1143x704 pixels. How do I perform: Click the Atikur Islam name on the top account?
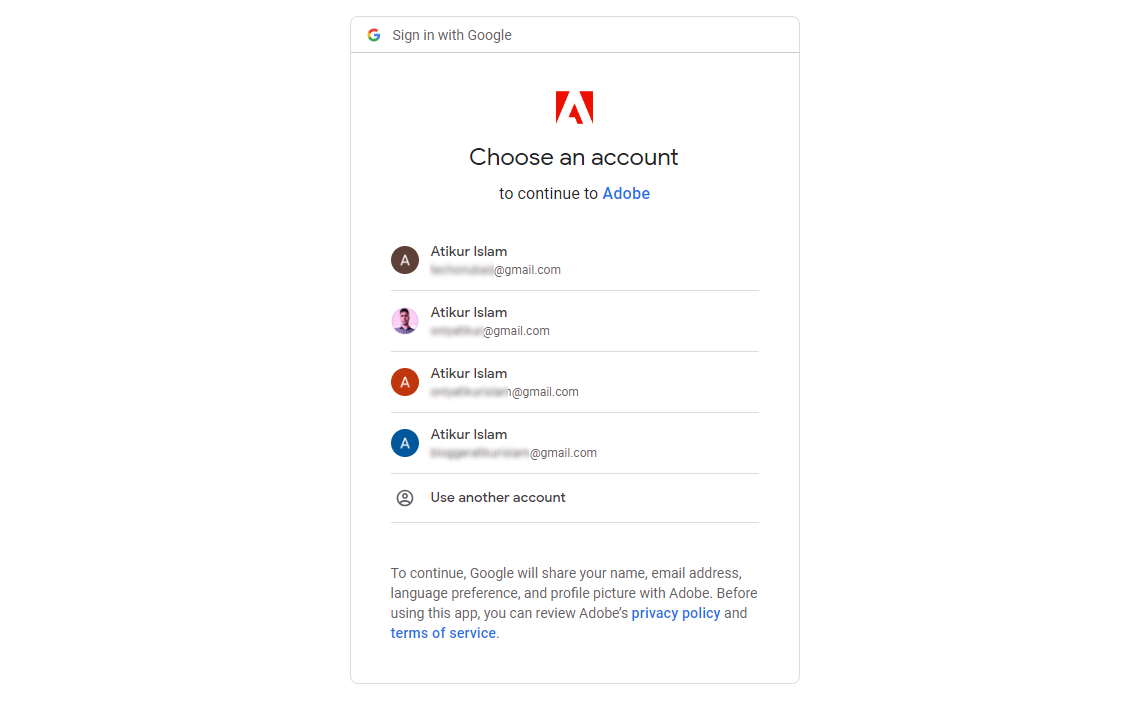pyautogui.click(x=469, y=251)
